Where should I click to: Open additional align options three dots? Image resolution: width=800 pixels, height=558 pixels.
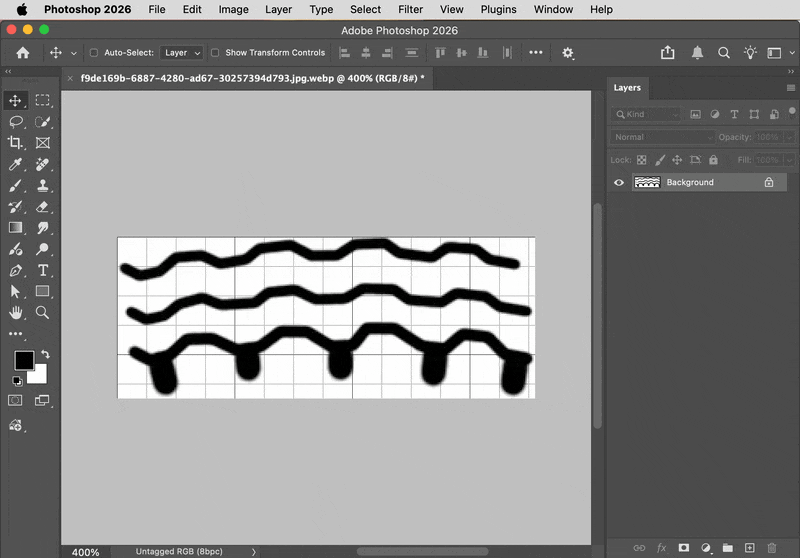coord(536,52)
